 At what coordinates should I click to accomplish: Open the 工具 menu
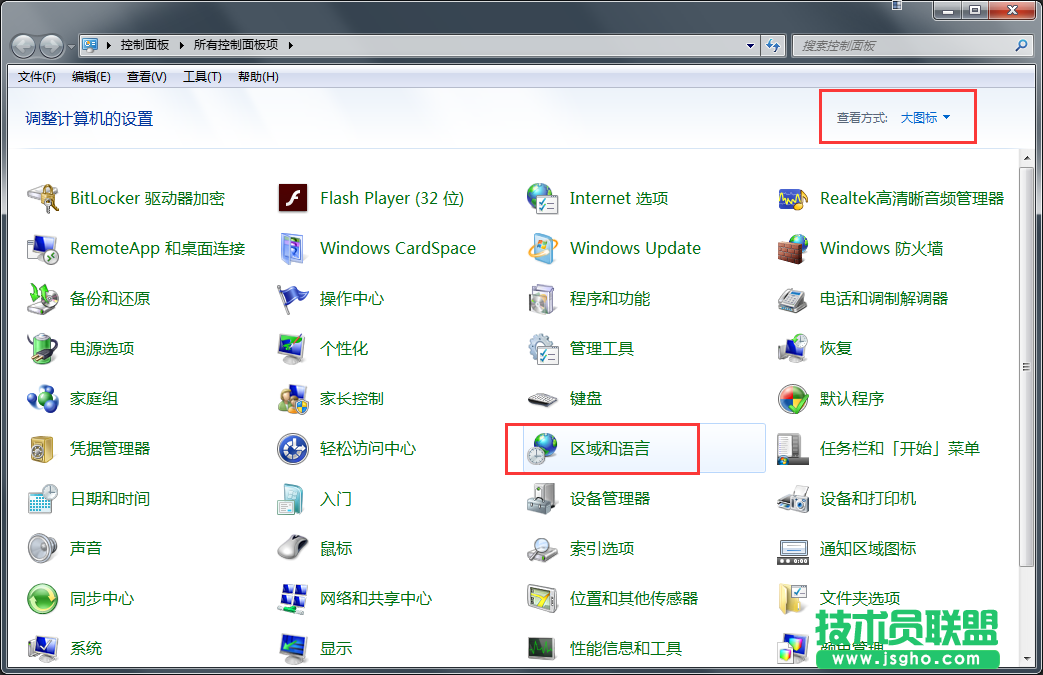pos(202,77)
